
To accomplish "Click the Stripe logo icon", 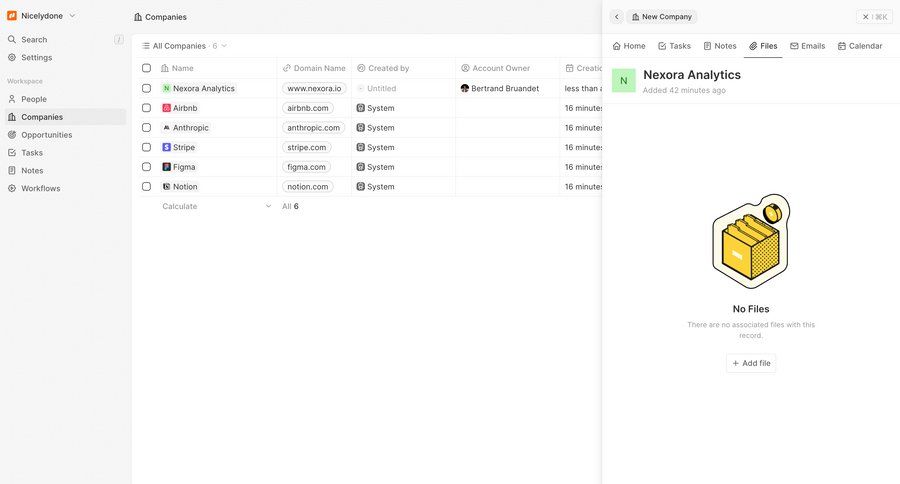I will pos(166,147).
